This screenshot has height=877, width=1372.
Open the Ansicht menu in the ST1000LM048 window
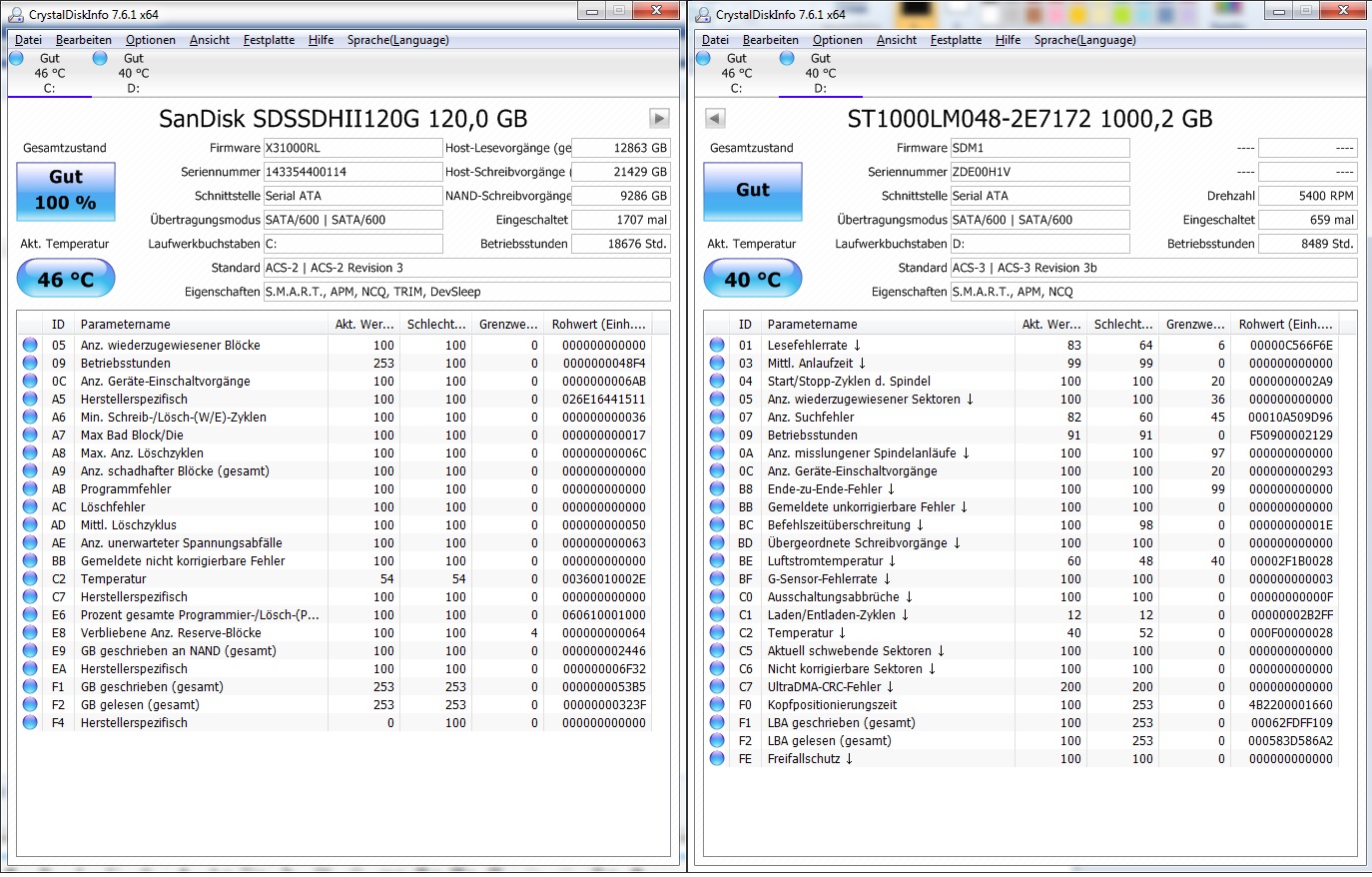tap(897, 40)
